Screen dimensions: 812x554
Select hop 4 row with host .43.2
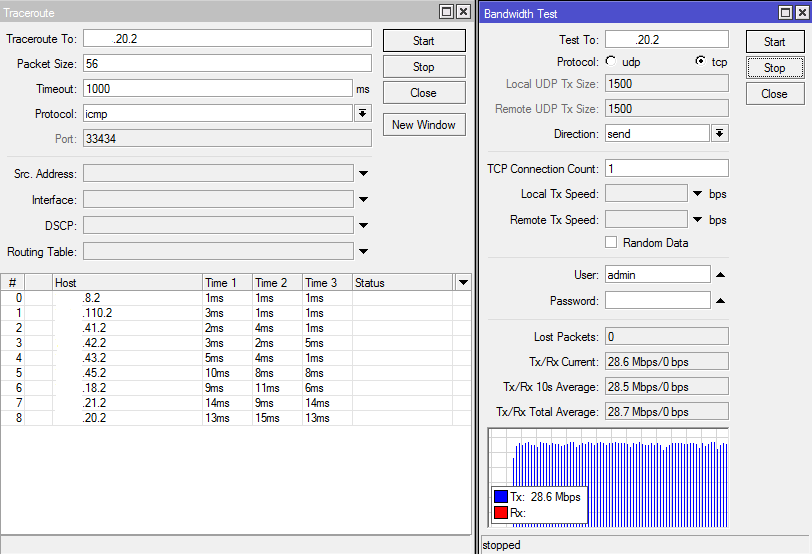tap(236, 358)
